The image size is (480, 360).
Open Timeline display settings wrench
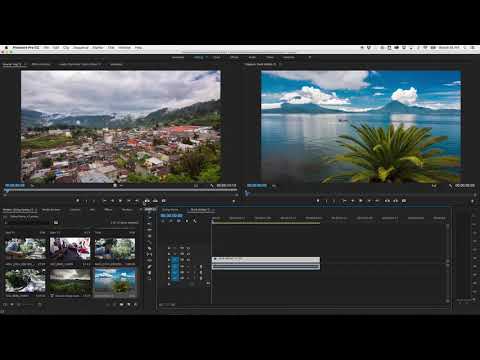(195, 221)
